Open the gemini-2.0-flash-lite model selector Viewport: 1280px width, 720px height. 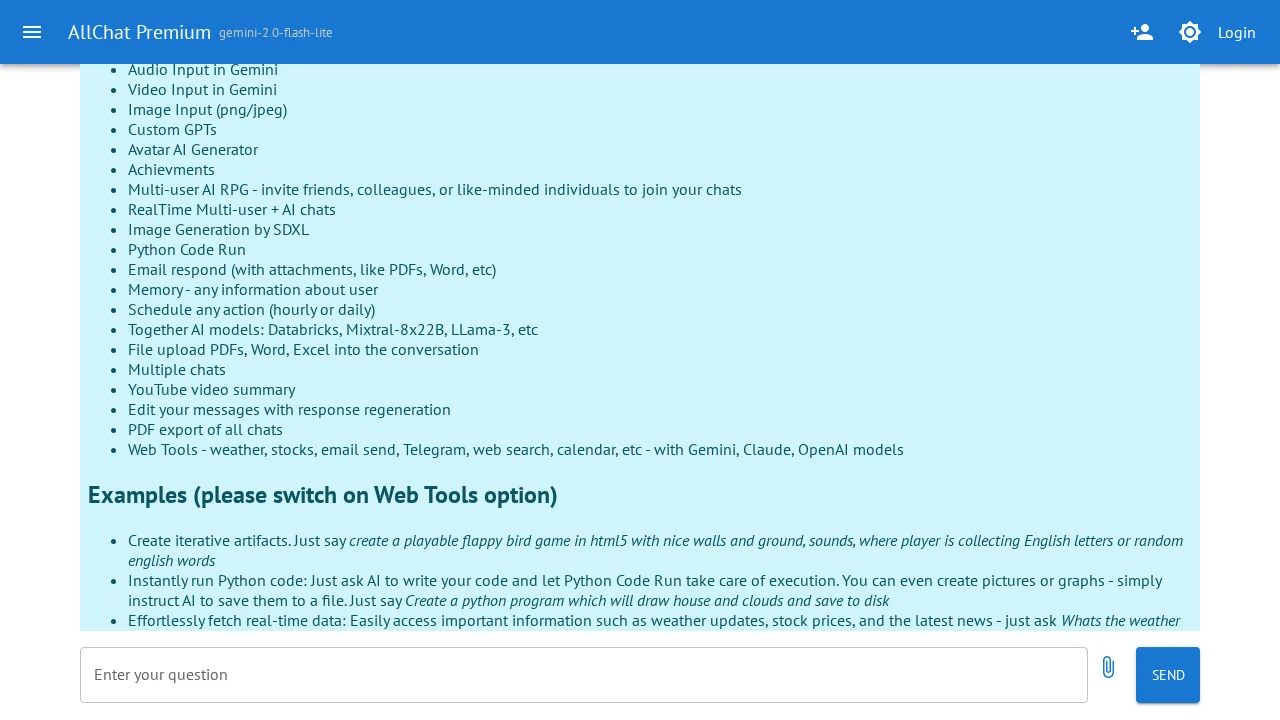coord(275,32)
